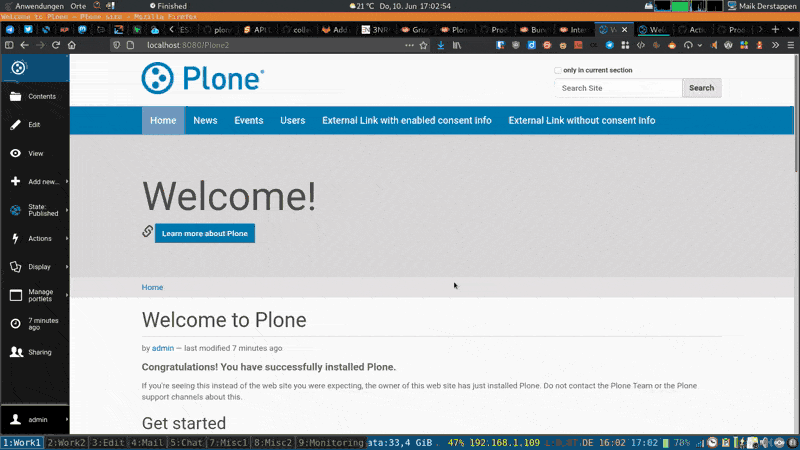Image resolution: width=800 pixels, height=450 pixels.
Task: Expand Add new… submenu
Action: pyautogui.click(x=35, y=182)
